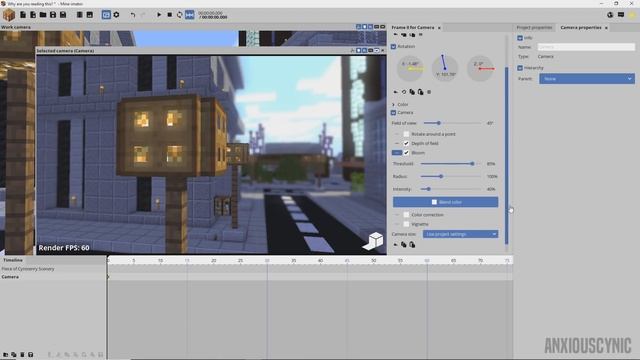Create a new project from the toolbar
This screenshot has width=640, height=360.
(23, 15)
